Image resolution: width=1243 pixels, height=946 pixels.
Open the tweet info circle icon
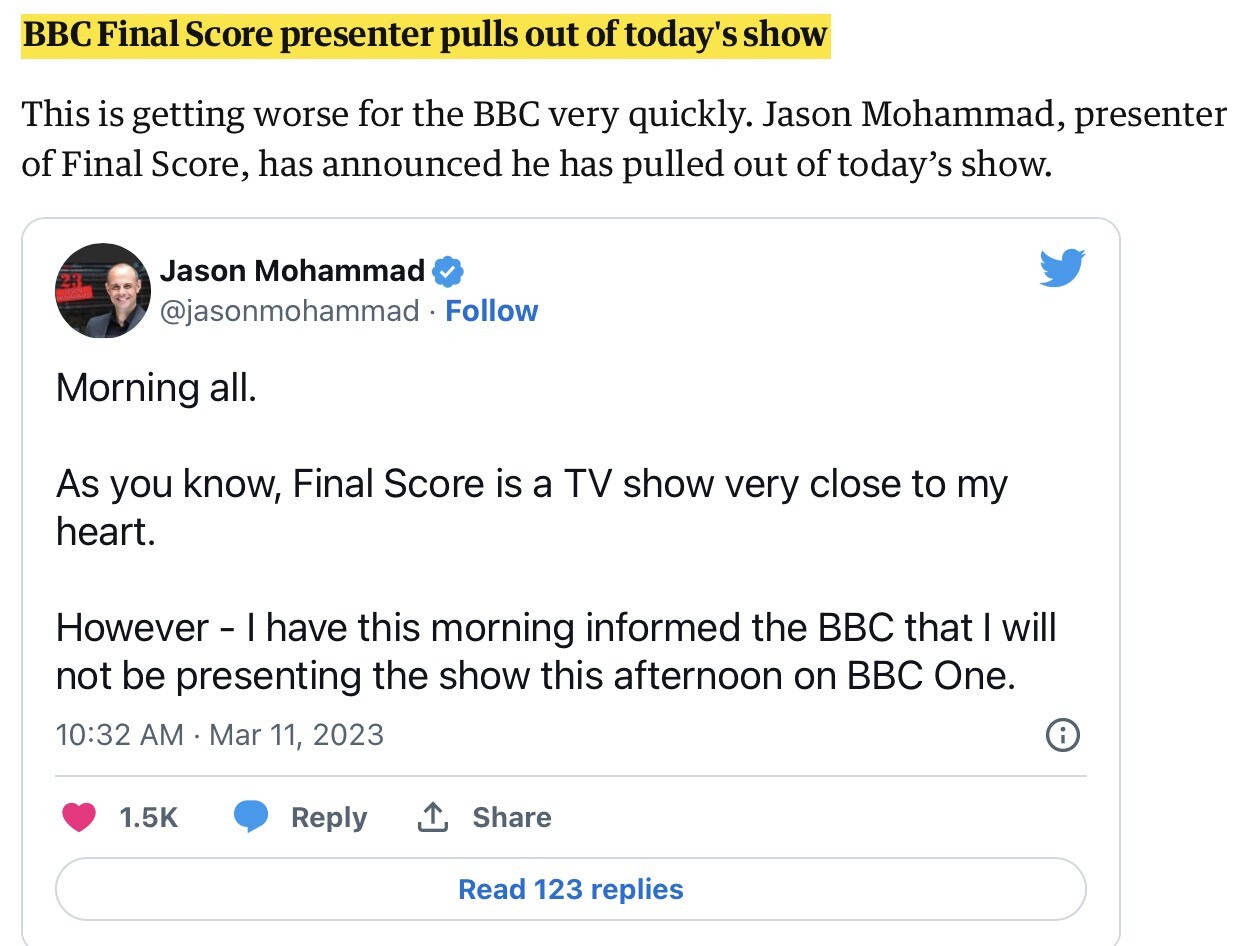coord(1062,736)
